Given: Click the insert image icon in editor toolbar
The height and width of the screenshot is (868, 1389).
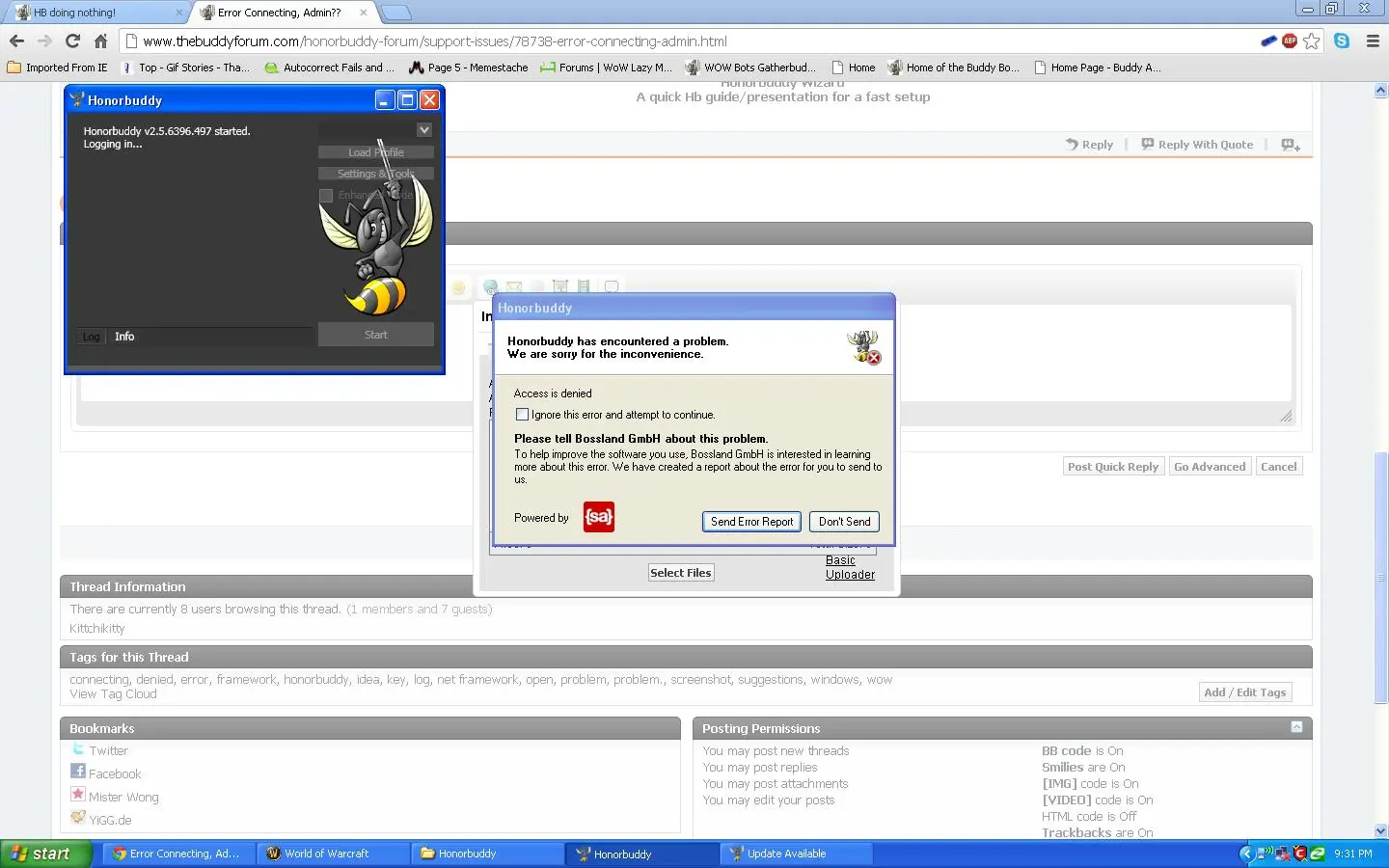Looking at the screenshot, I should pos(559,286).
